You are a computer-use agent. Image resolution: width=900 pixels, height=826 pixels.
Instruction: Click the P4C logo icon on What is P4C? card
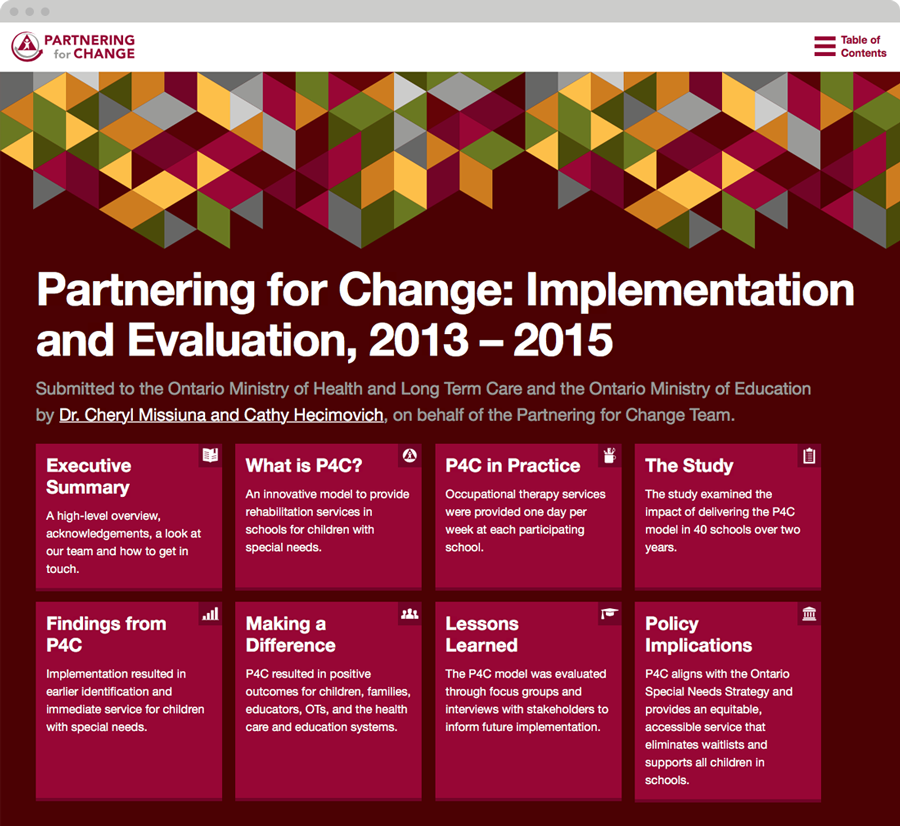point(410,456)
